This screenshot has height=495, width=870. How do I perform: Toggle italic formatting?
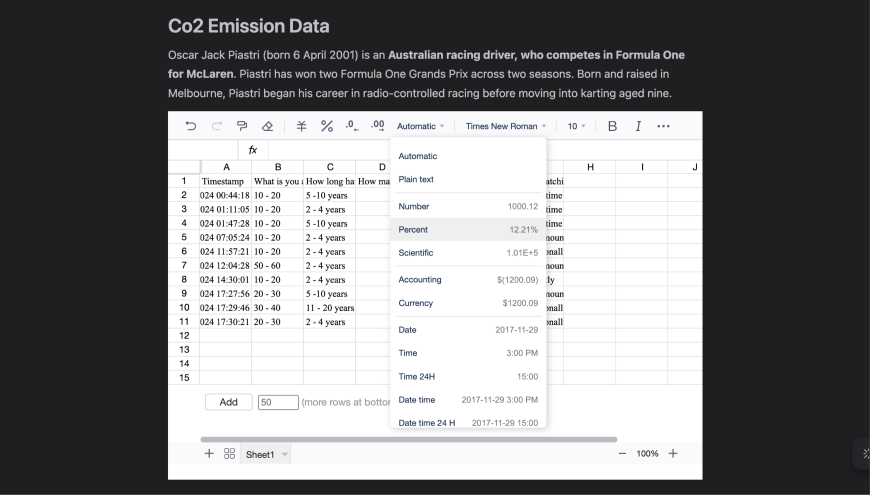pos(638,126)
